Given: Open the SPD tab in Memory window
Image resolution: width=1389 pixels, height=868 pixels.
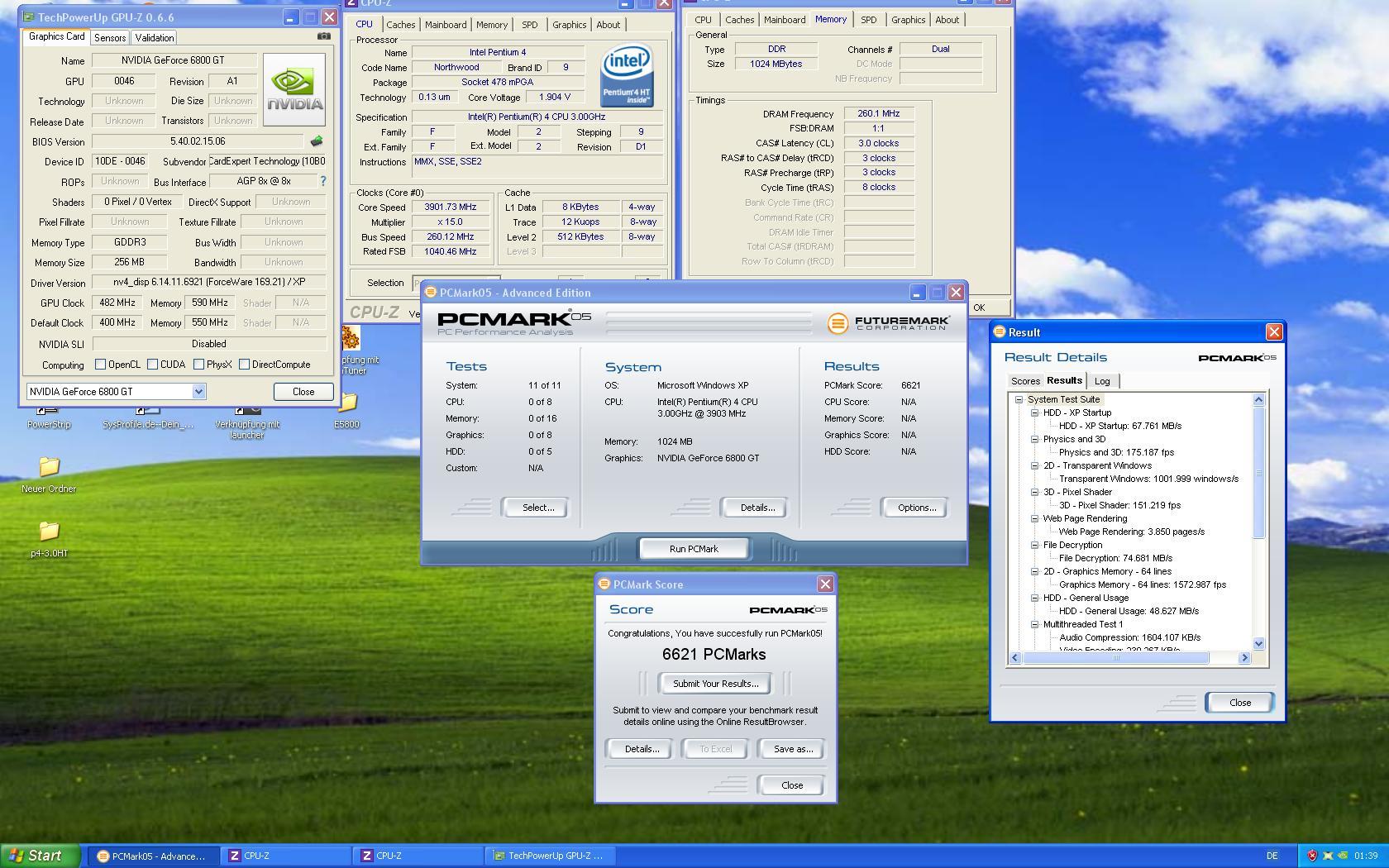Looking at the screenshot, I should click(869, 20).
